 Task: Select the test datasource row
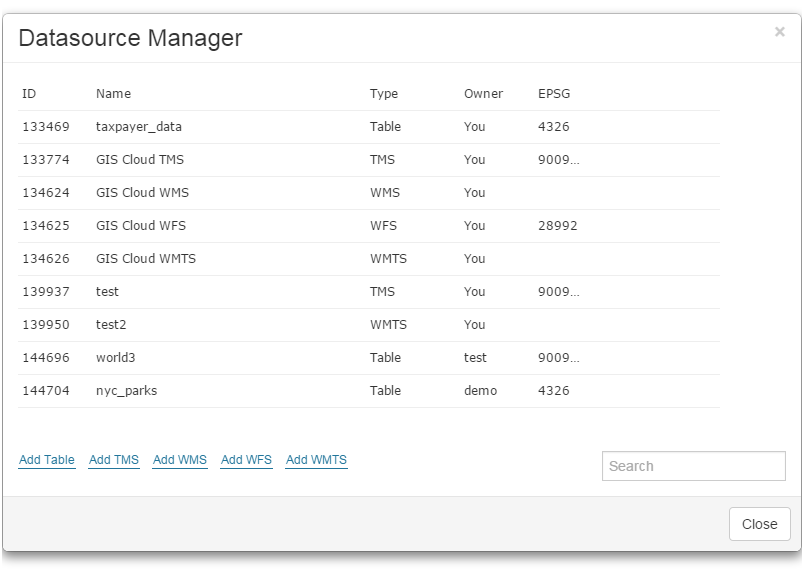300,291
